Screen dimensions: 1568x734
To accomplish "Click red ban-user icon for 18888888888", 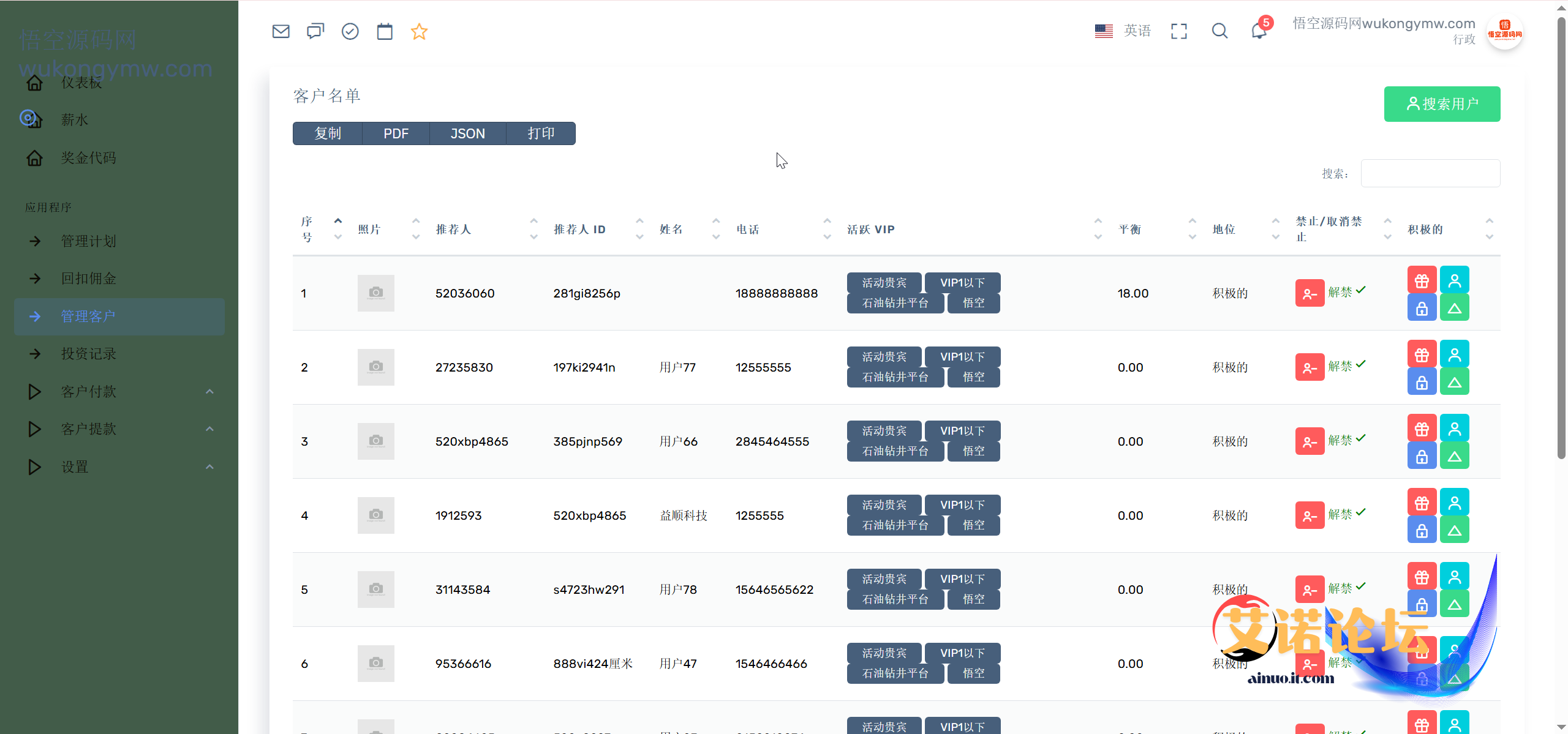I will click(1310, 293).
